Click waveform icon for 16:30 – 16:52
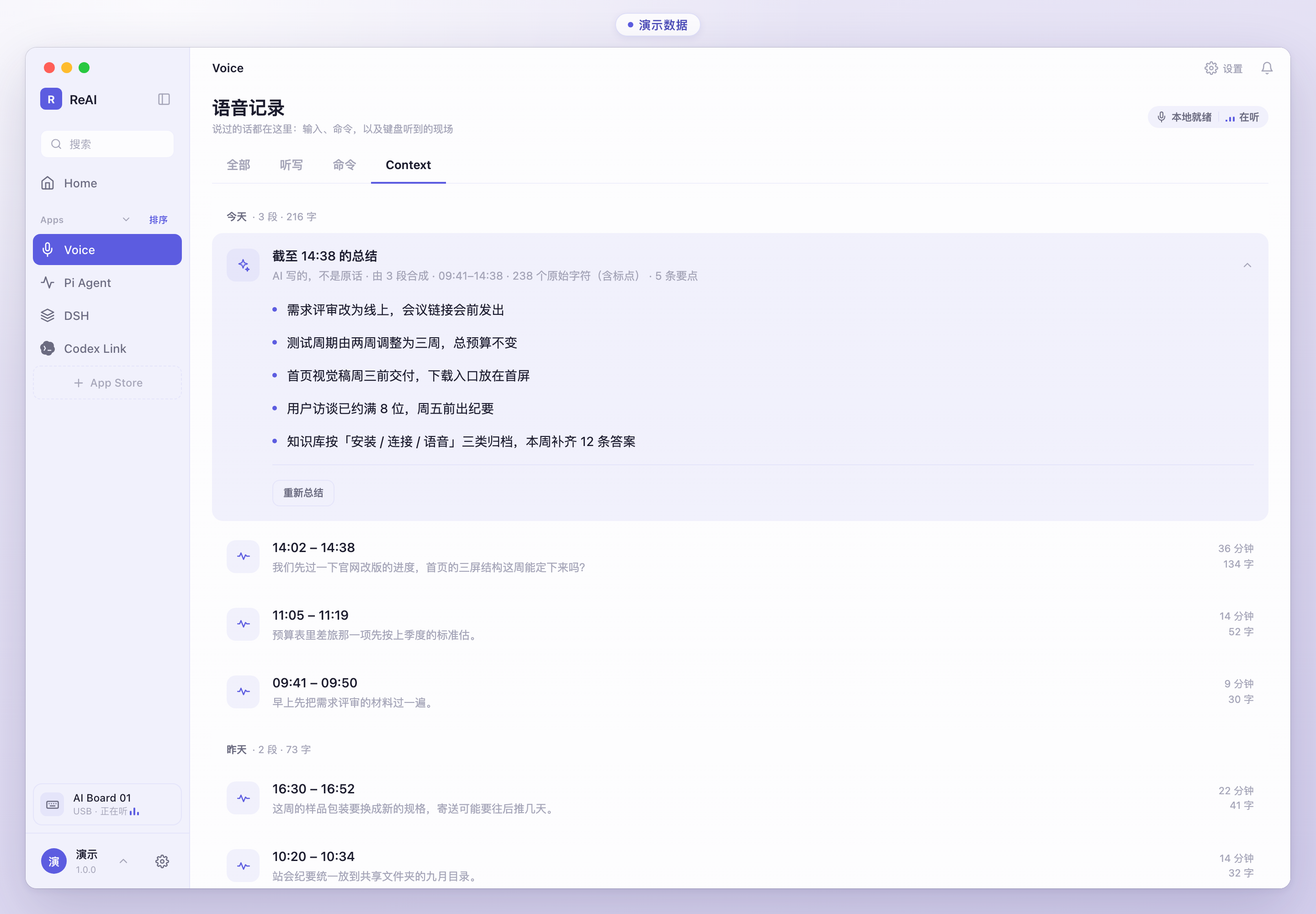The height and width of the screenshot is (914, 1316). click(244, 798)
